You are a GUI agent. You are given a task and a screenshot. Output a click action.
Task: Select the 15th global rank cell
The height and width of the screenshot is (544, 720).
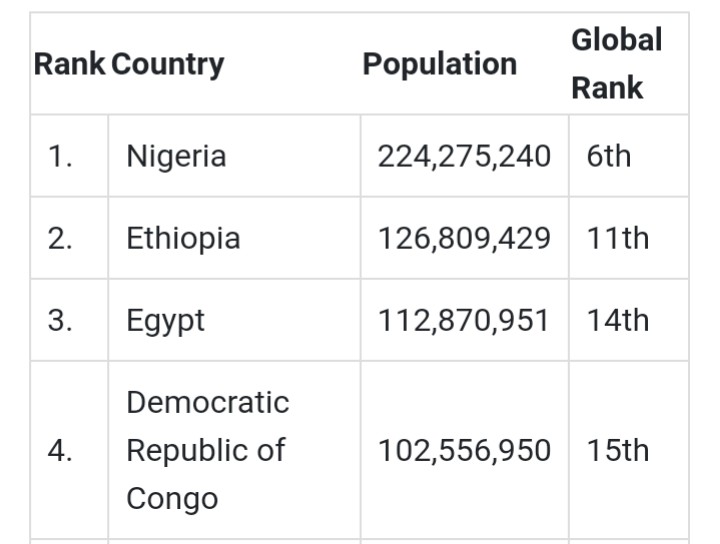[617, 450]
